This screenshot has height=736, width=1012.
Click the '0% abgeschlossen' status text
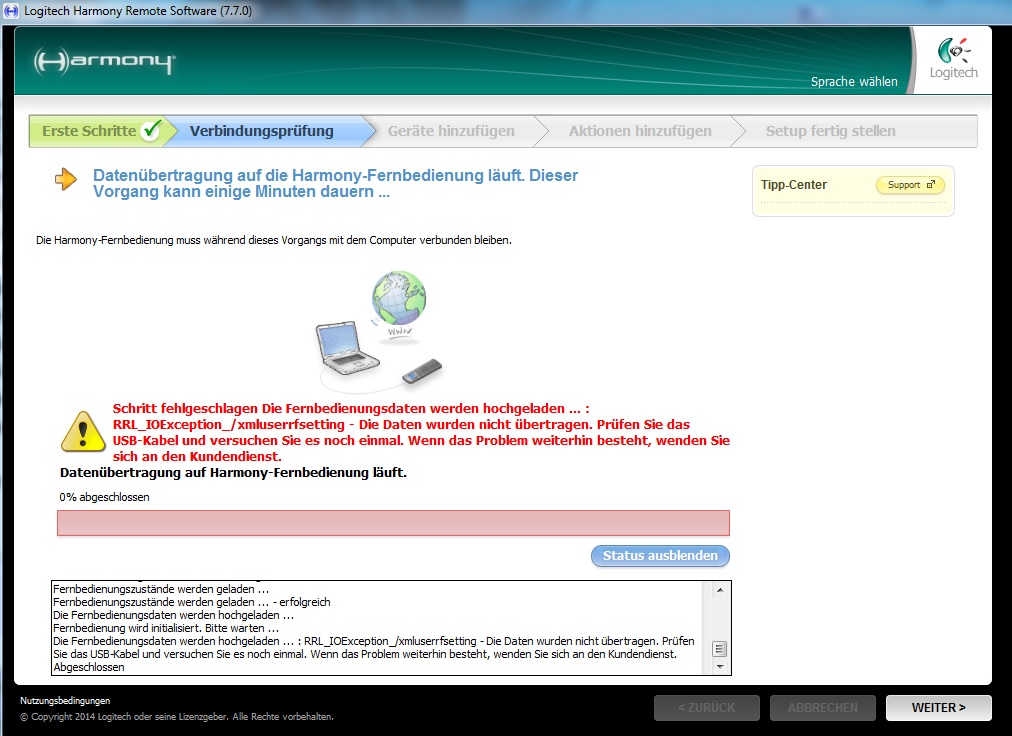(105, 497)
